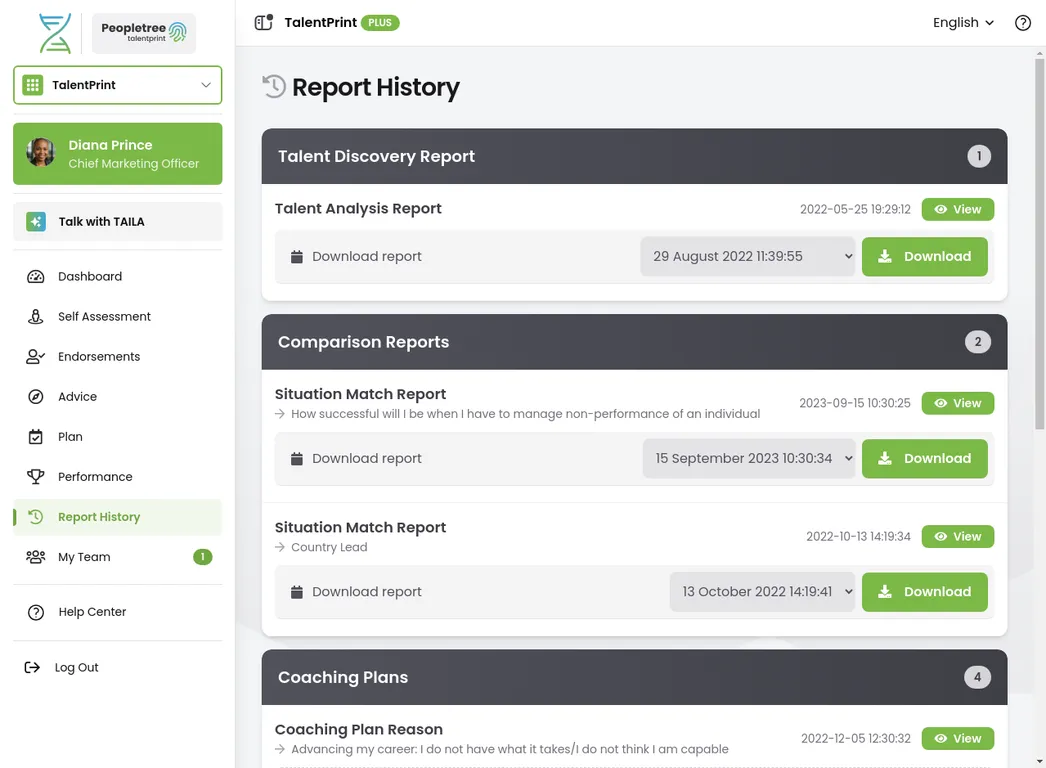
Task: Open the 29 August 2022 11:39:55 date dropdown
Action: (x=748, y=256)
